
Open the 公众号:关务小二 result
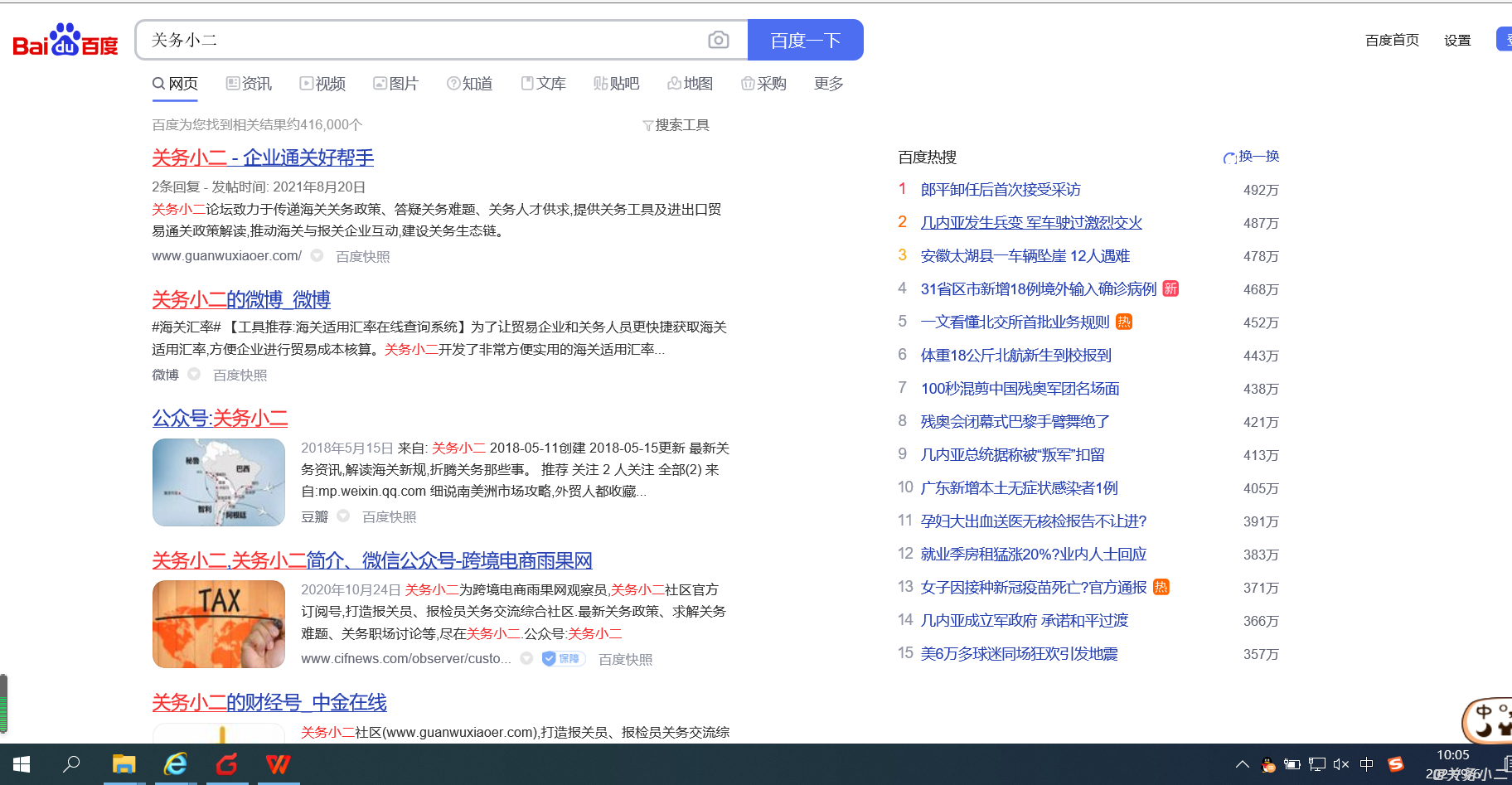pyautogui.click(x=220, y=418)
